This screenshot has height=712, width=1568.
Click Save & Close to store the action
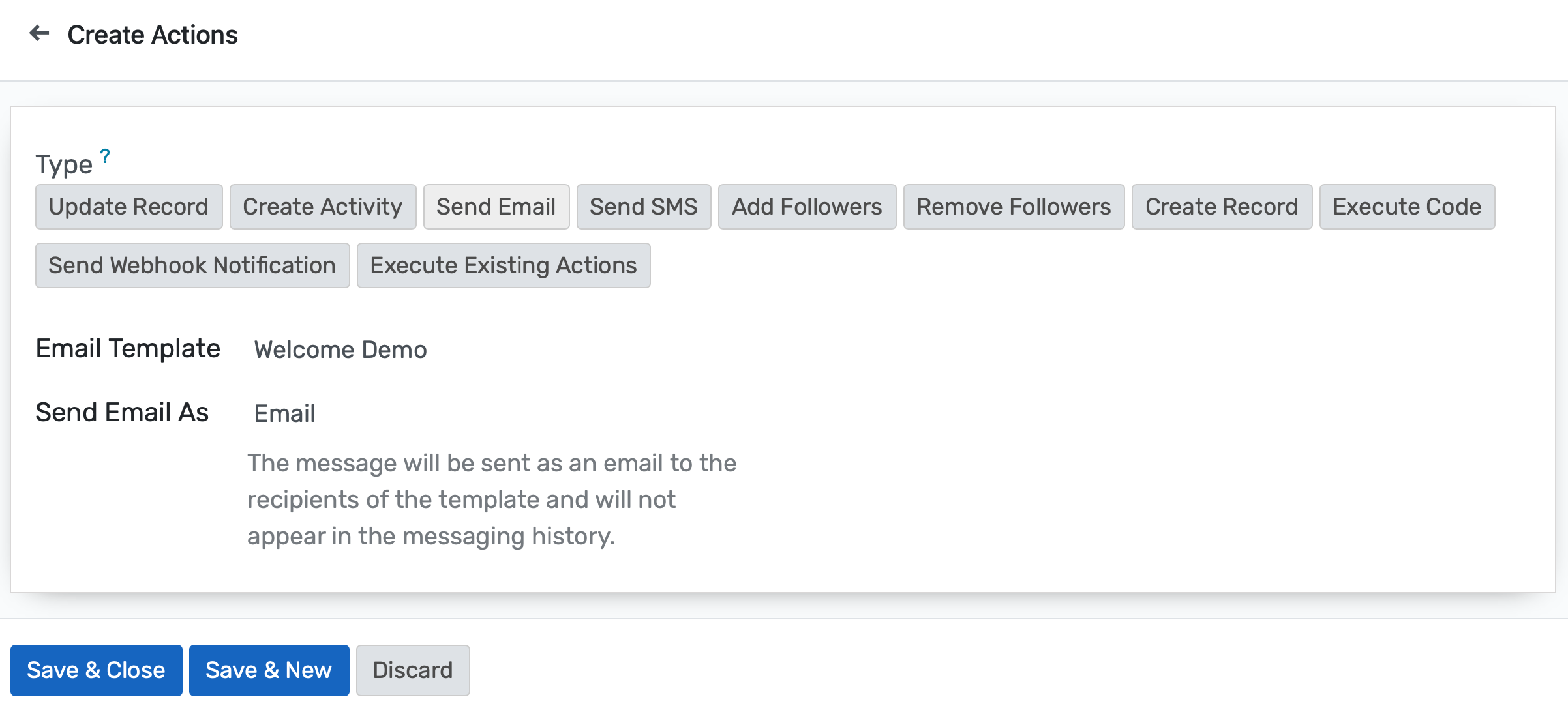(x=96, y=670)
